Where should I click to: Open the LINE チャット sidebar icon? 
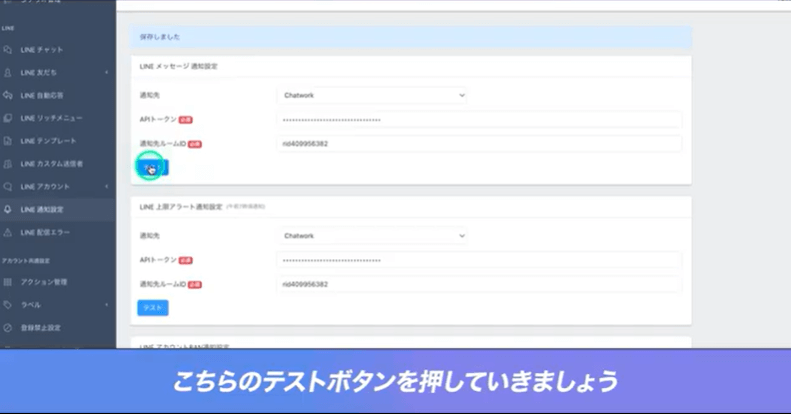[8, 49]
